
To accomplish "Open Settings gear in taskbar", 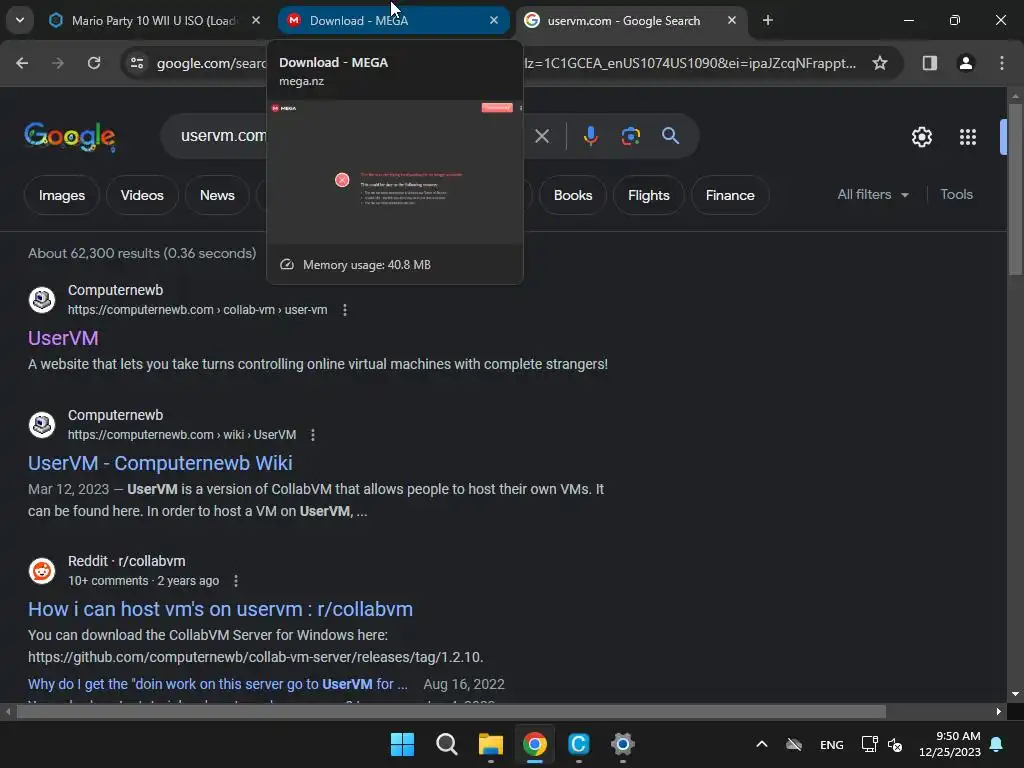I will coord(623,744).
